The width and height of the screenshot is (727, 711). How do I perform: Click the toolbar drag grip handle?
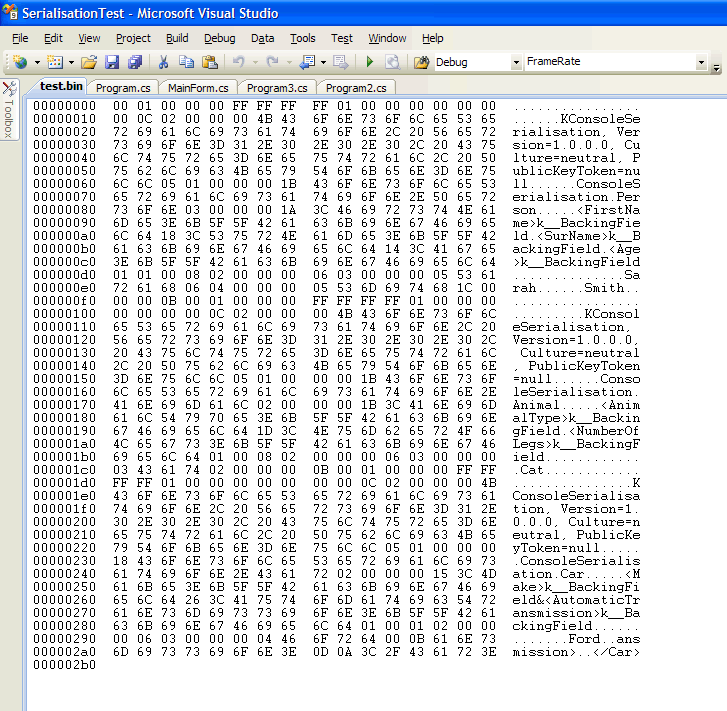pyautogui.click(x=7, y=62)
